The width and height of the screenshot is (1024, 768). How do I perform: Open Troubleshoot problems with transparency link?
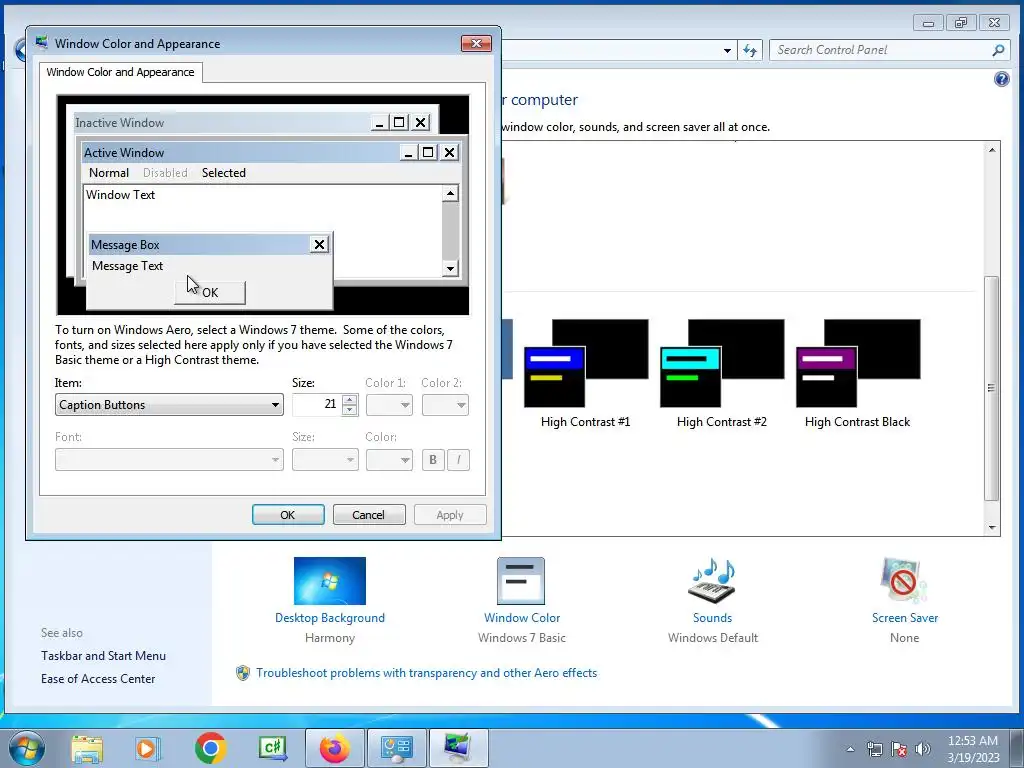click(426, 673)
